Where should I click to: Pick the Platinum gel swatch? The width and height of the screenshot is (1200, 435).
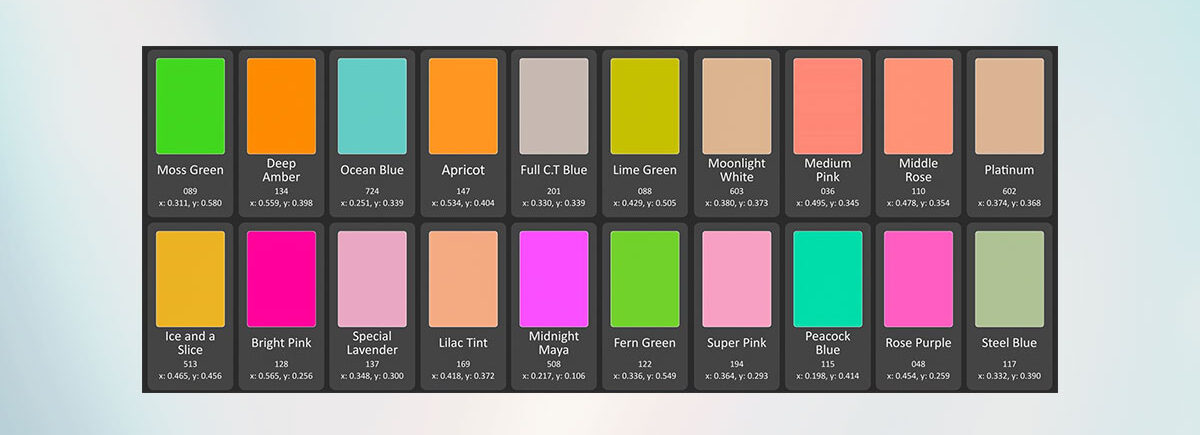1009,106
